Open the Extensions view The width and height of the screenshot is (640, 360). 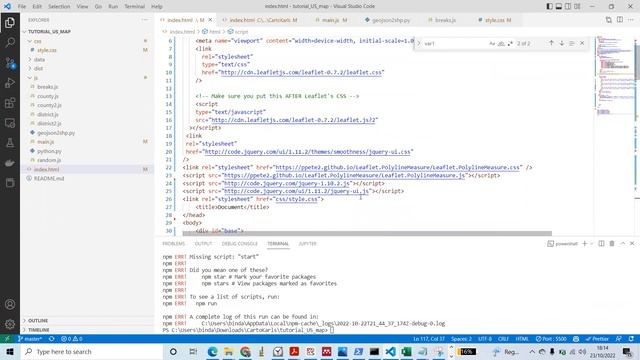[x=10, y=103]
